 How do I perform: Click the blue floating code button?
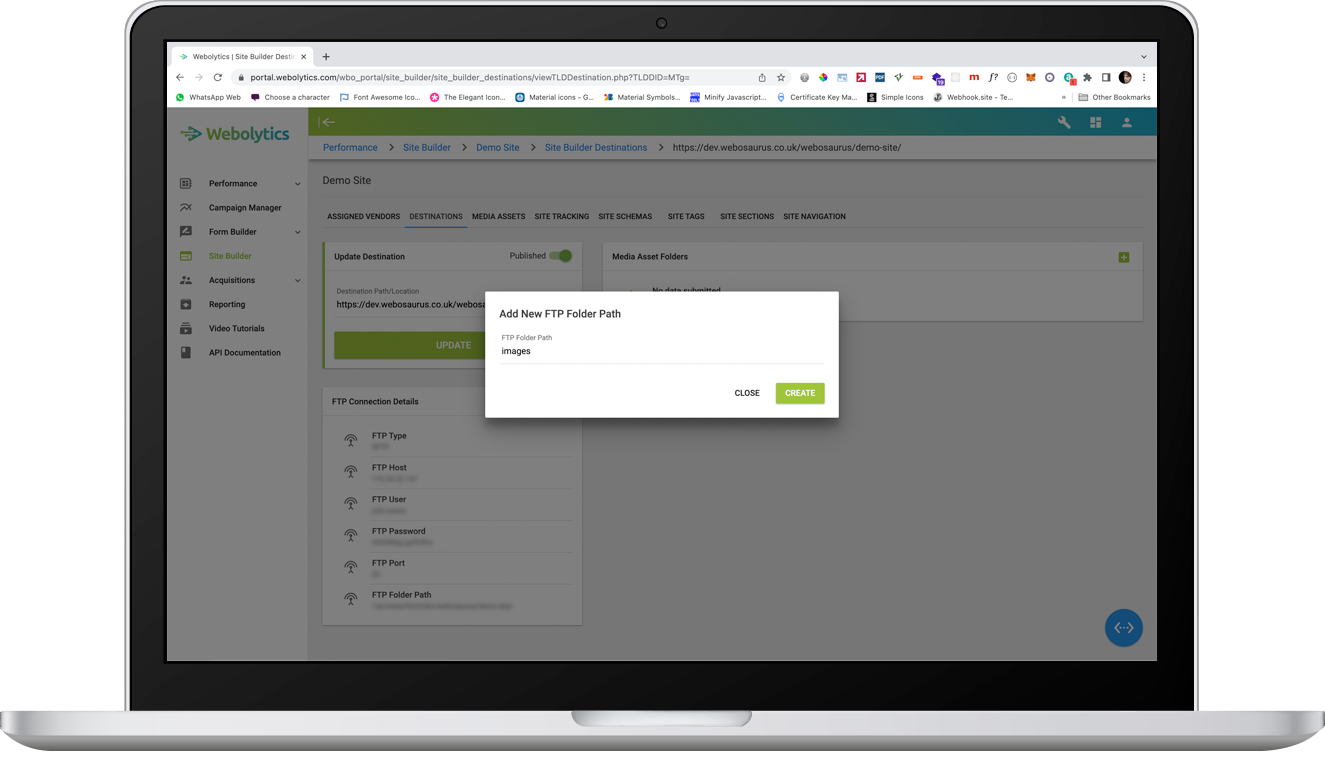pyautogui.click(x=1123, y=628)
